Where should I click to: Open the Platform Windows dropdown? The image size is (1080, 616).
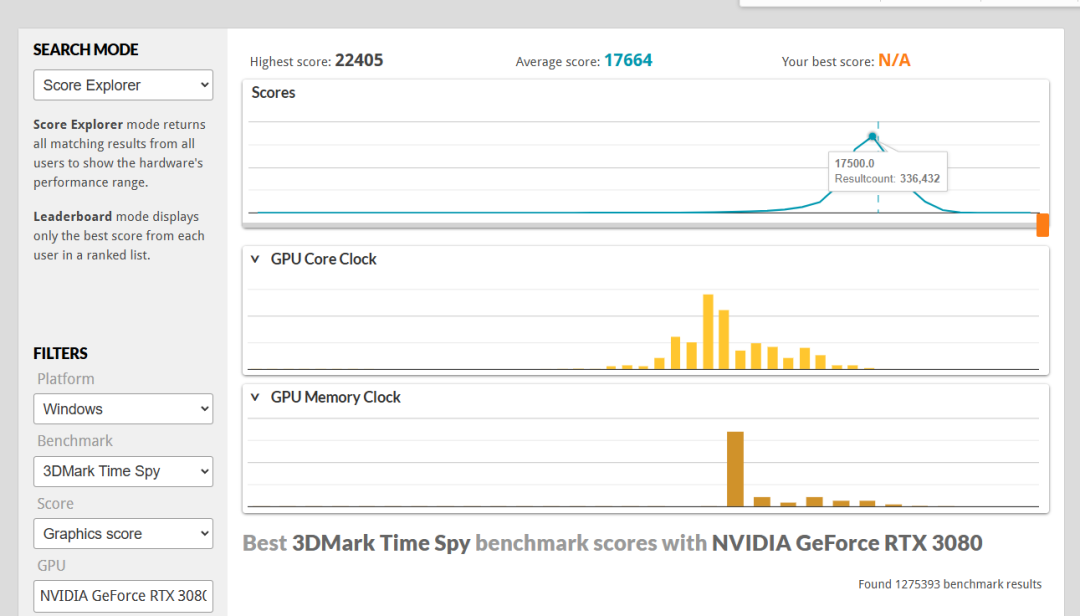tap(123, 409)
